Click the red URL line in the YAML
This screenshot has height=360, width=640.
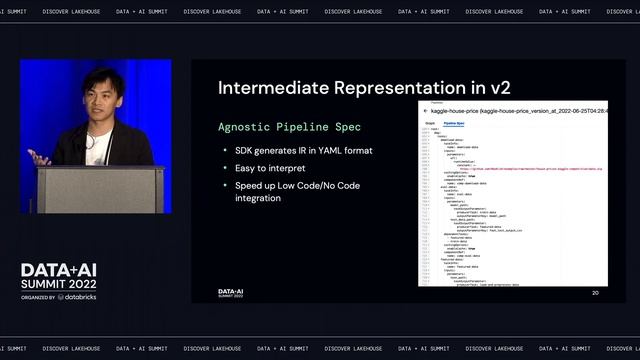(x=531, y=169)
